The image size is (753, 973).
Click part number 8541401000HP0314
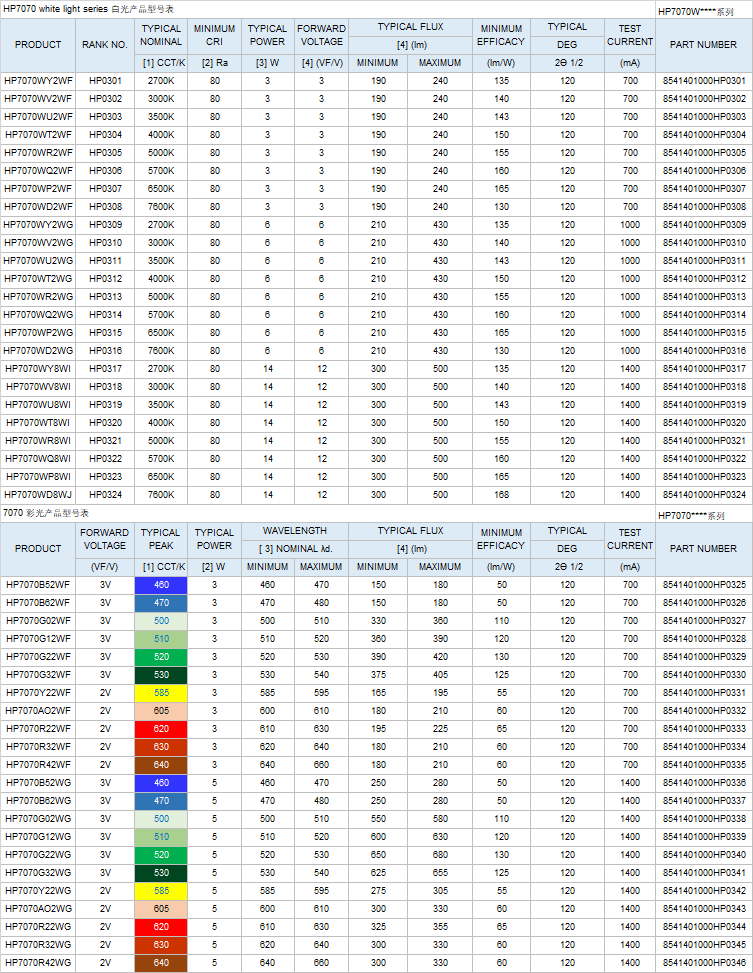pyautogui.click(x=704, y=315)
